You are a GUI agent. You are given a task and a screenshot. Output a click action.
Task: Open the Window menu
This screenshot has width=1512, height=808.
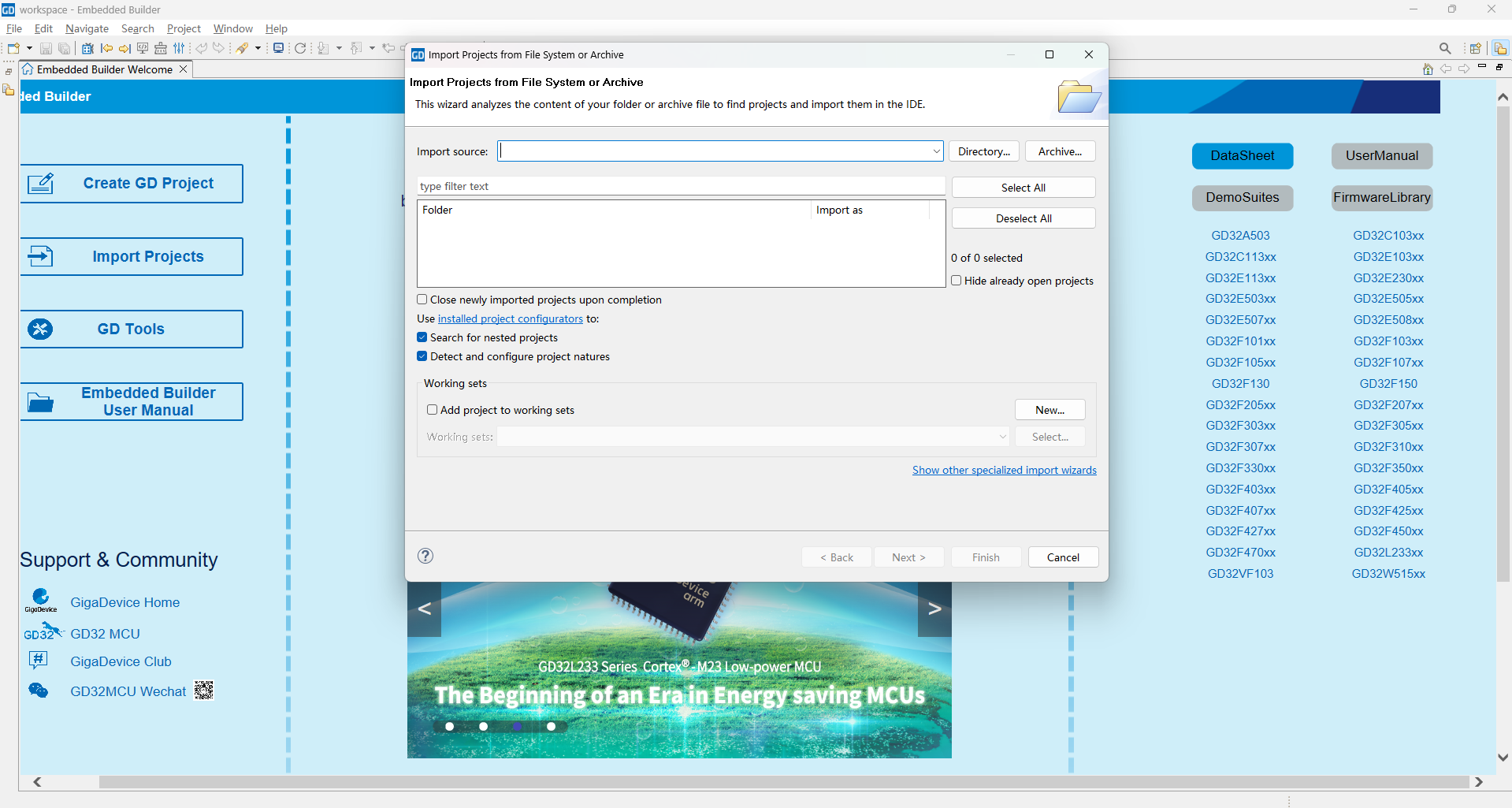point(232,28)
